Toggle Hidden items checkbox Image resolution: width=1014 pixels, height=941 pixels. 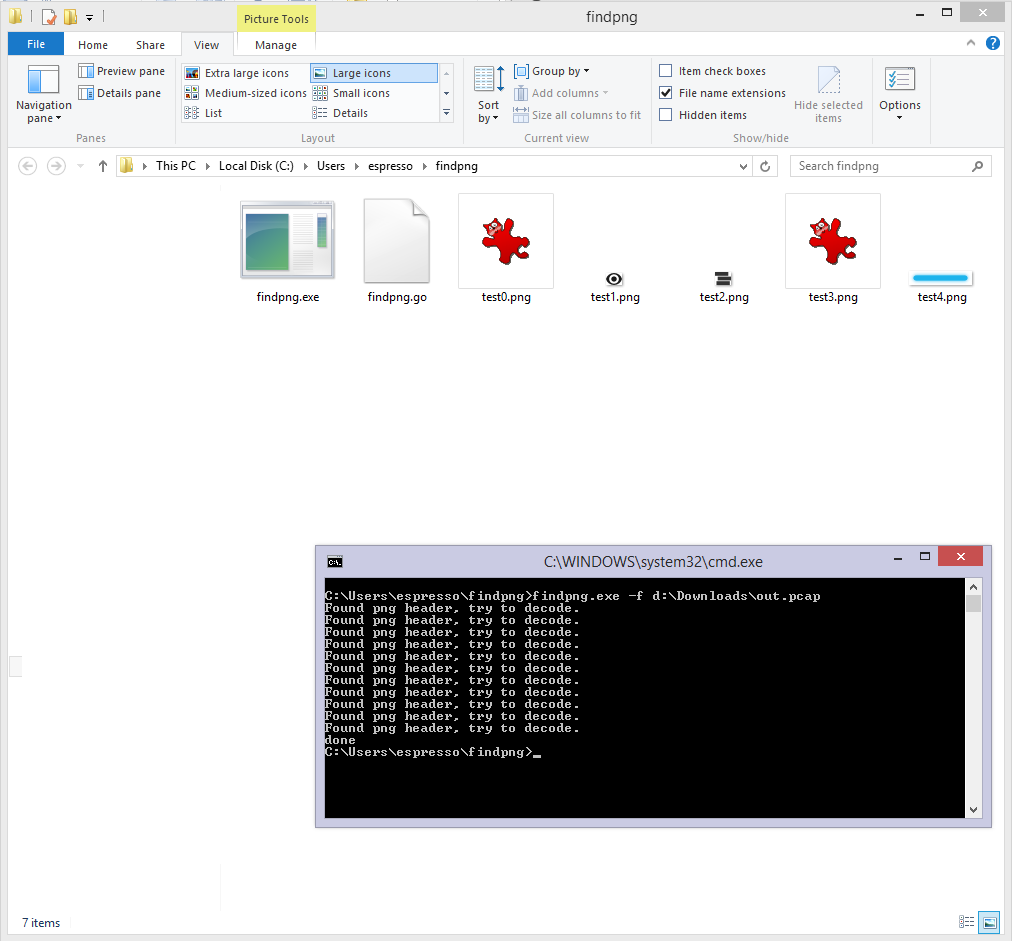(x=666, y=115)
